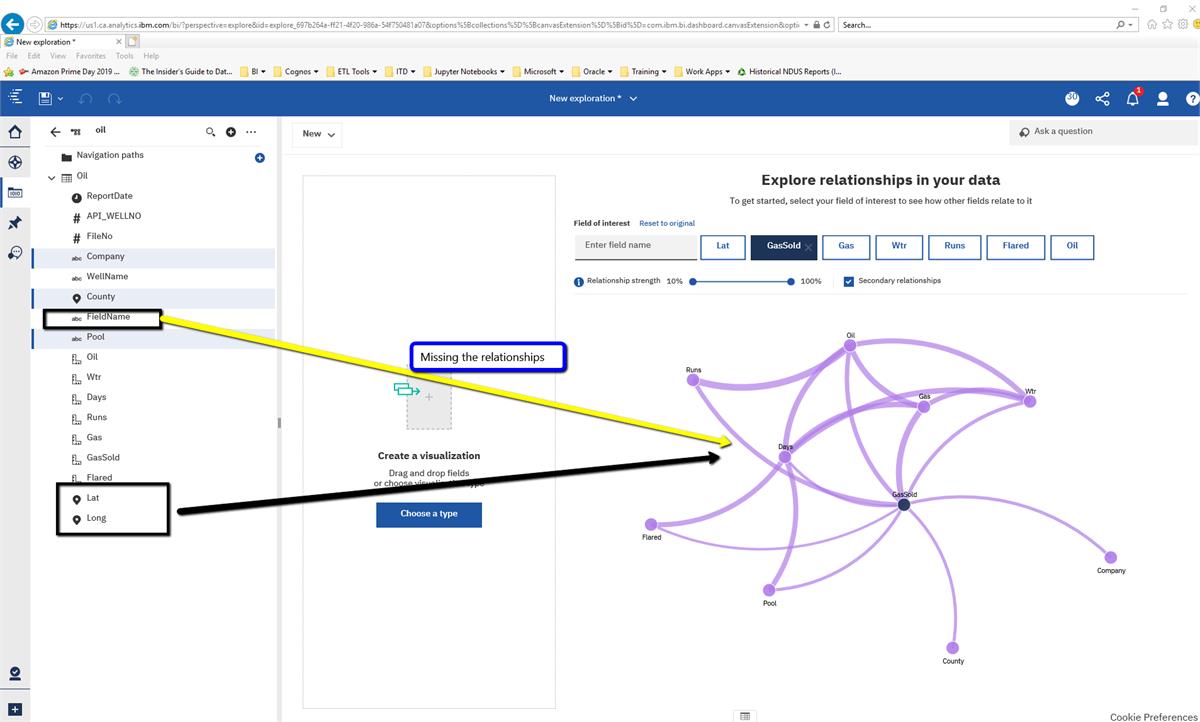
Task: Select the Runs field of interest
Action: [954, 246]
